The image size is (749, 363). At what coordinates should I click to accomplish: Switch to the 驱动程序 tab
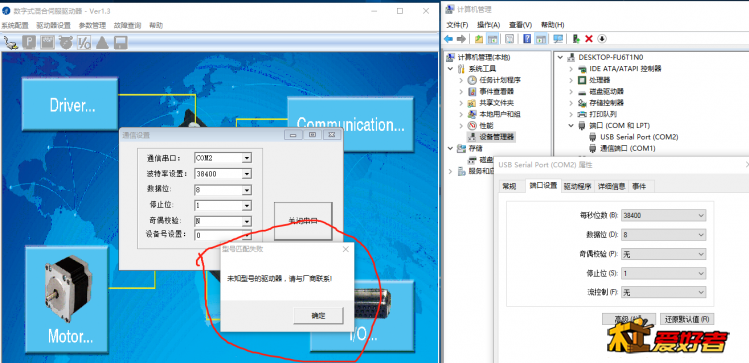click(x=578, y=186)
